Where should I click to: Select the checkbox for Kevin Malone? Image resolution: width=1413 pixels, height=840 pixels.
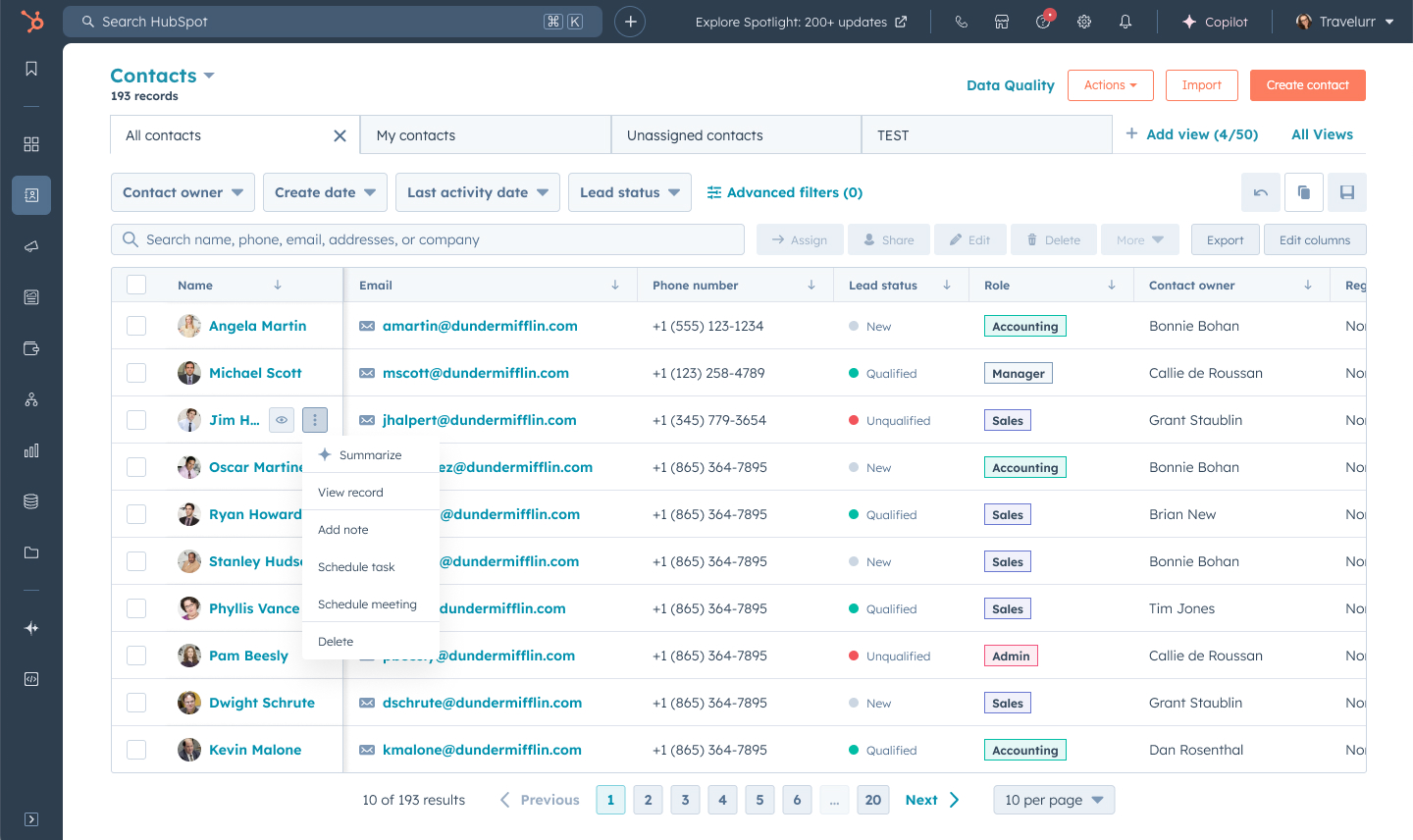click(x=136, y=750)
